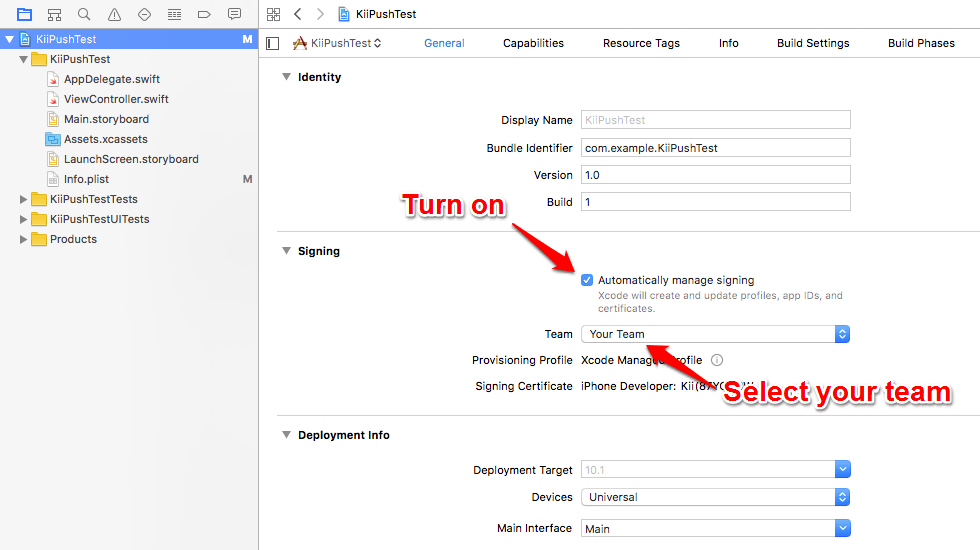The width and height of the screenshot is (980, 550).
Task: Switch to the Resource Tags tab
Action: coord(641,43)
